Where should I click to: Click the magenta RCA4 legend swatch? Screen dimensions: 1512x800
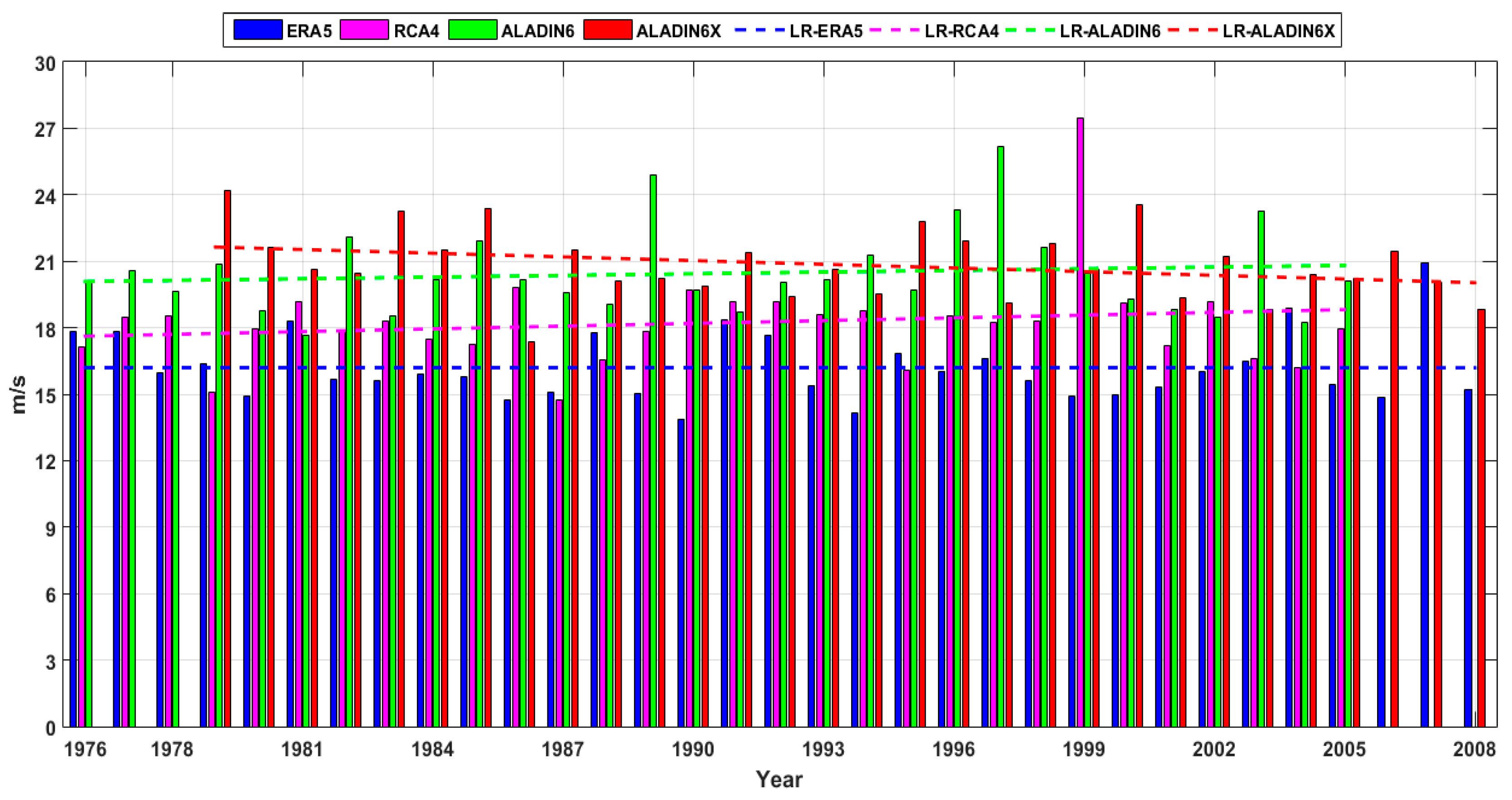point(364,30)
